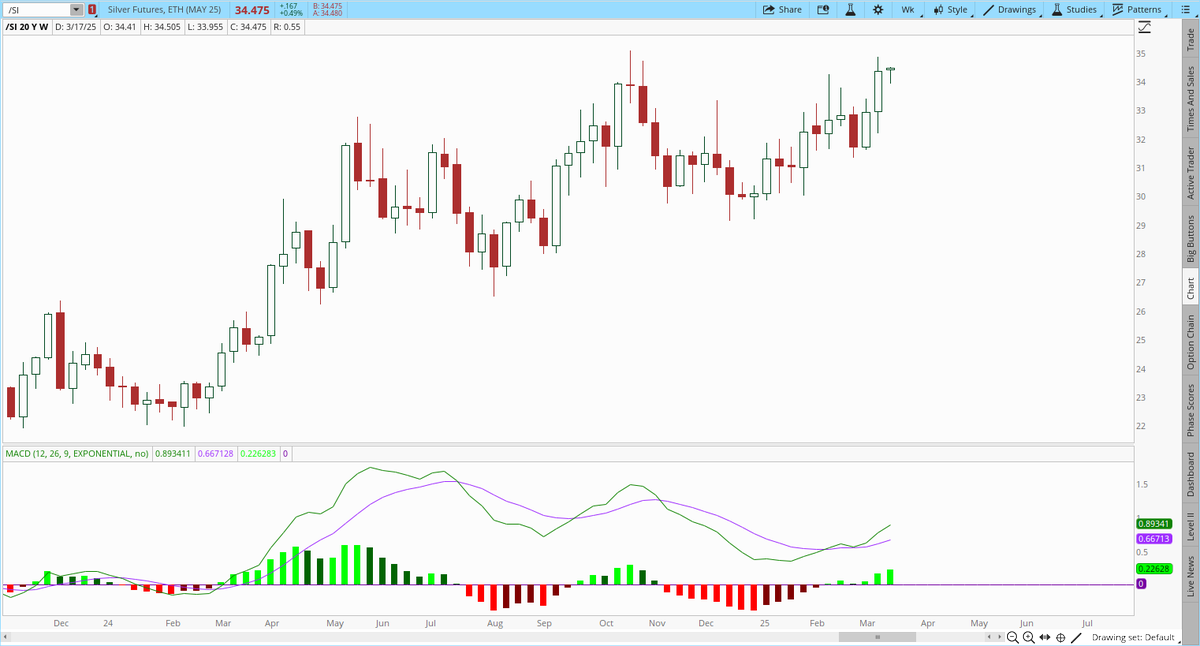Click the /SI 20 Y W chart label

[x=26, y=27]
